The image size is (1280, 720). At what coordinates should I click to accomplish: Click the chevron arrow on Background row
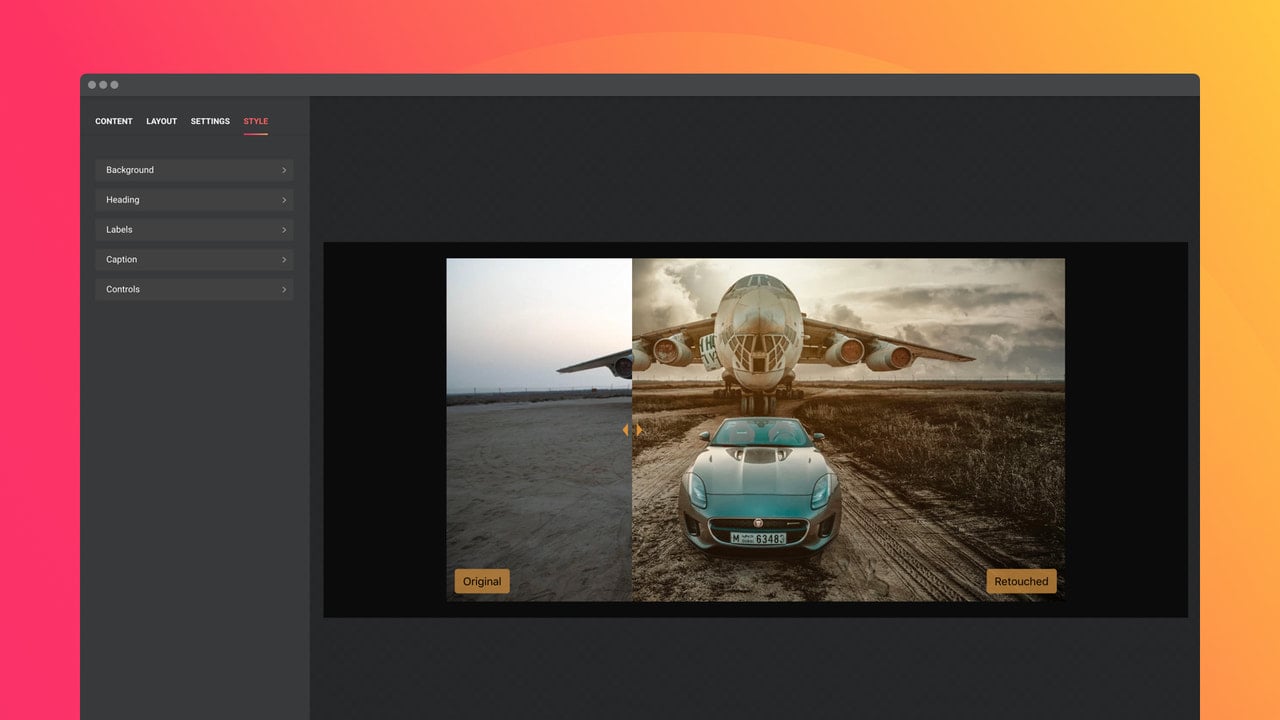pos(284,170)
